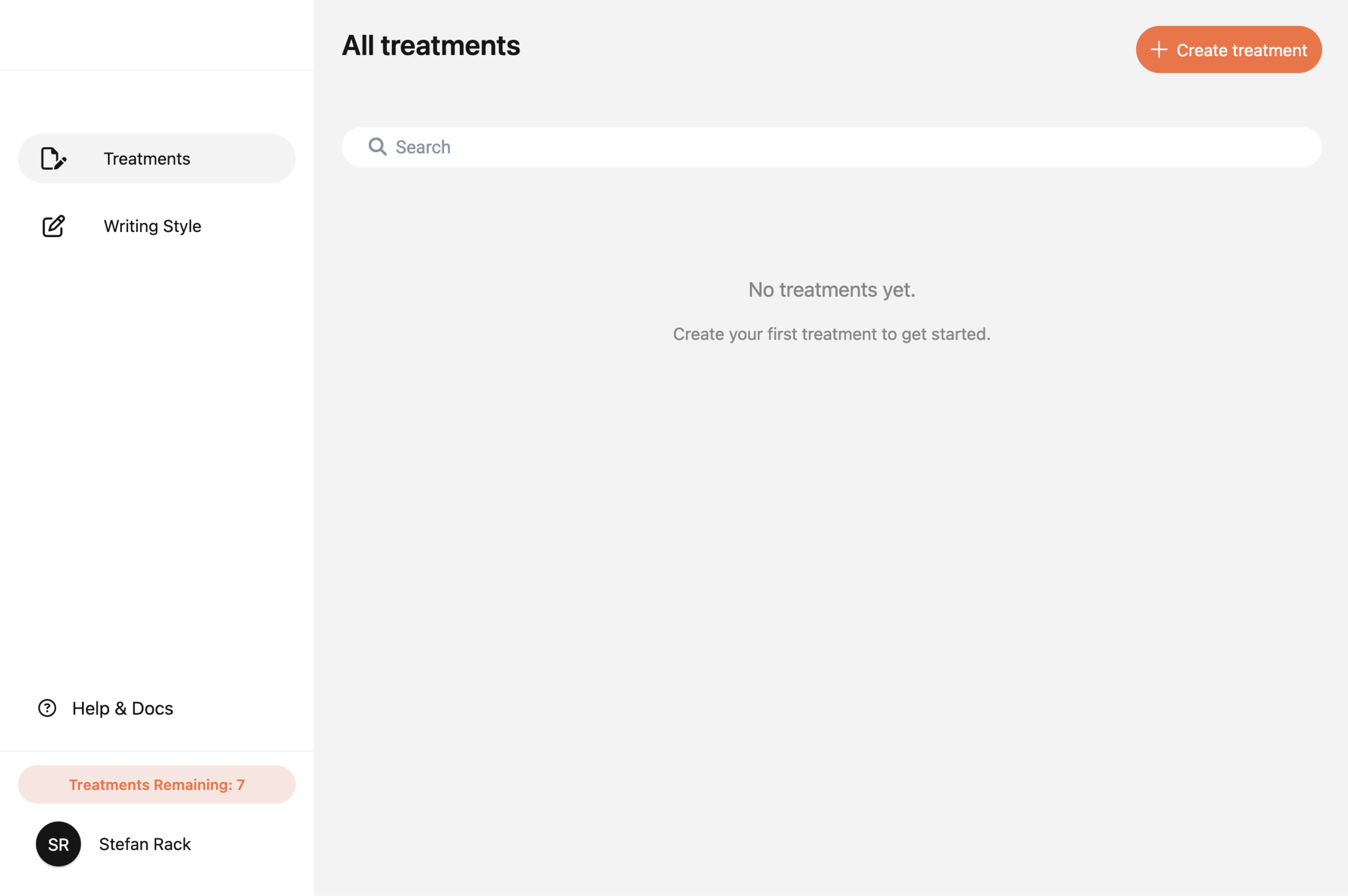Image resolution: width=1348 pixels, height=896 pixels.
Task: Switch to Writing Style in the sidebar
Action: tap(152, 226)
